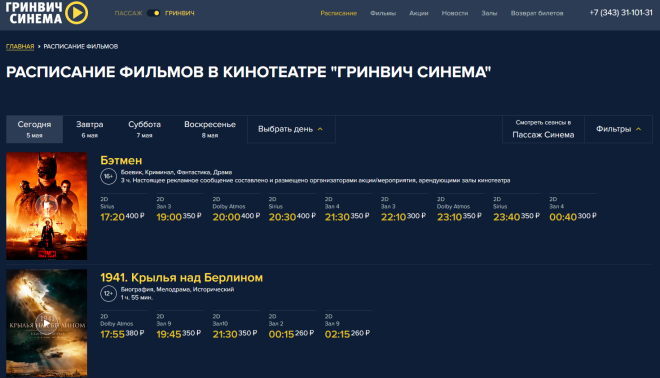Click genres text Биография, Мелодрама, Исторический
The width and height of the screenshot is (660, 378).
(177, 290)
